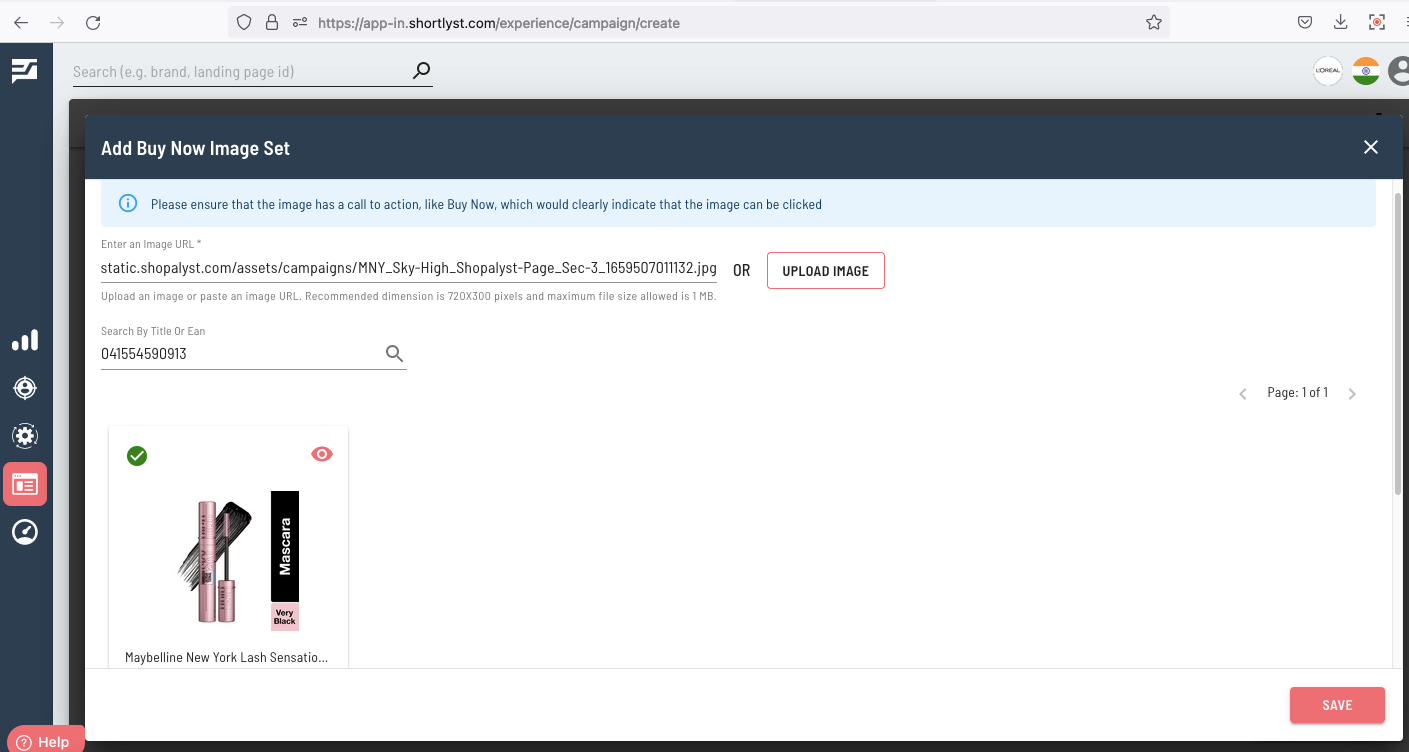Open the settings gear sidebar icon
The image size is (1409, 752).
pyautogui.click(x=25, y=436)
